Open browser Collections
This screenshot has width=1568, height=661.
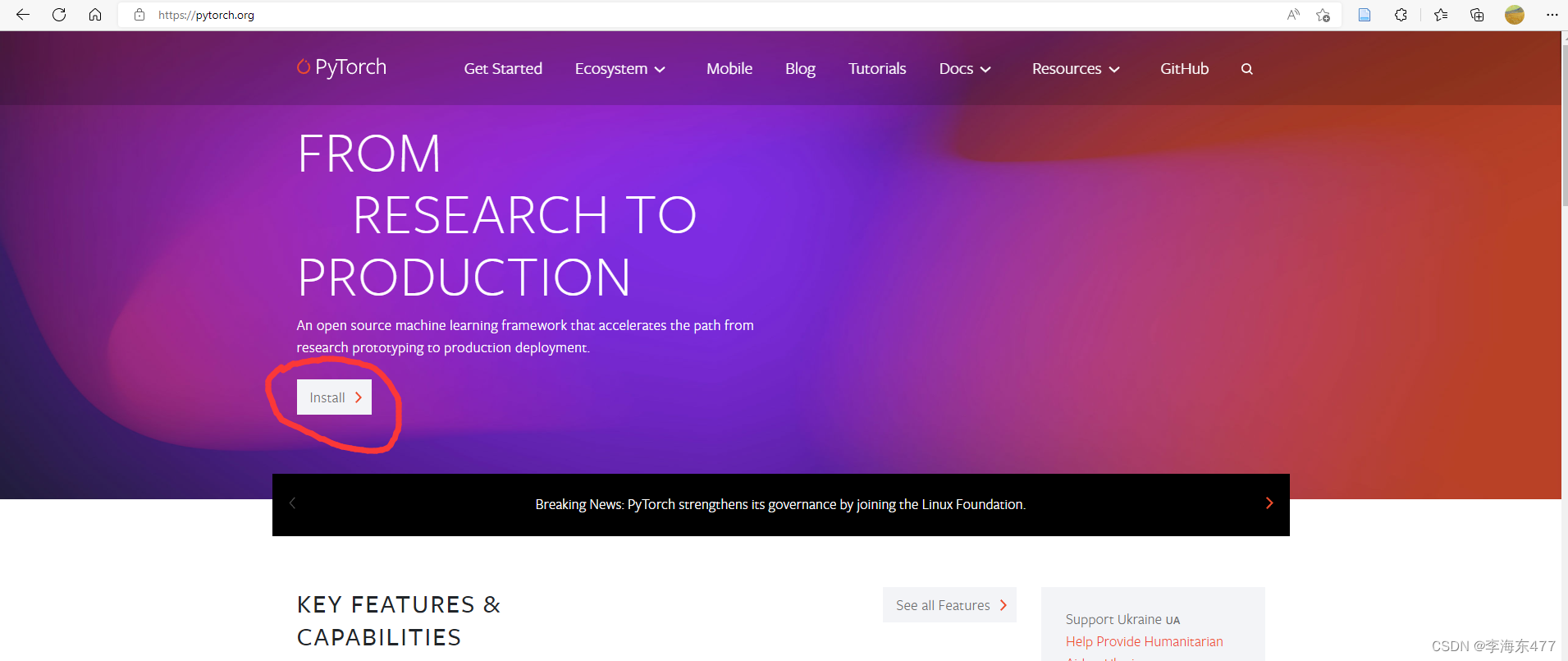[1477, 15]
